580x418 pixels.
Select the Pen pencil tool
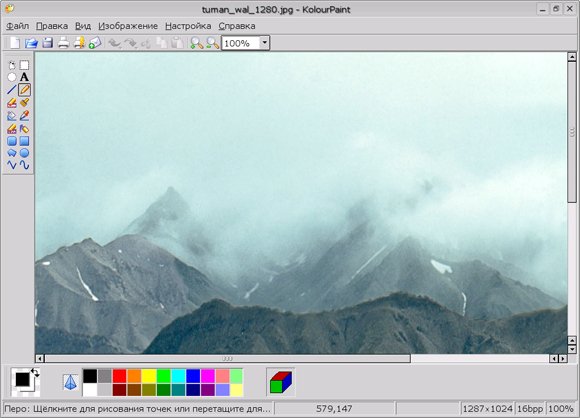tap(24, 90)
